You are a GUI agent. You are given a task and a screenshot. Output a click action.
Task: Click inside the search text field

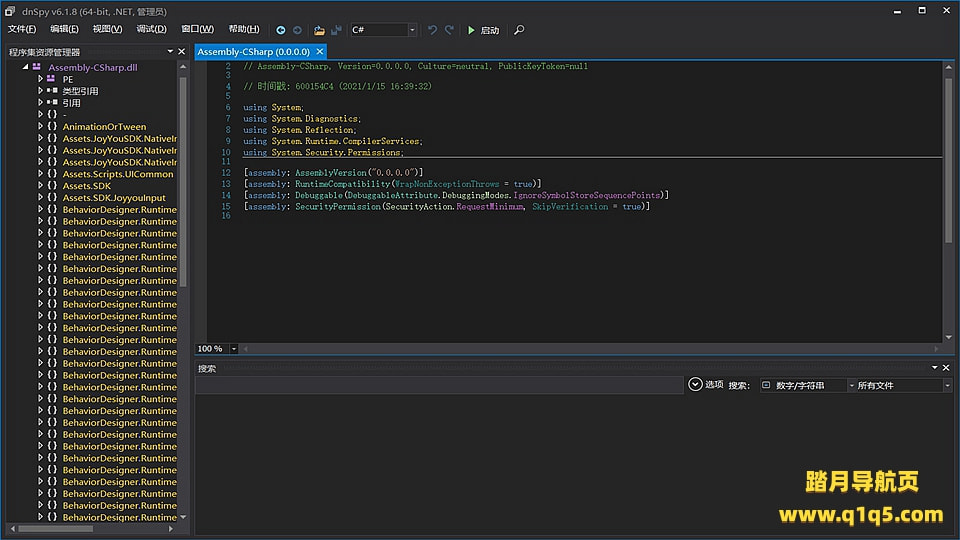438,385
